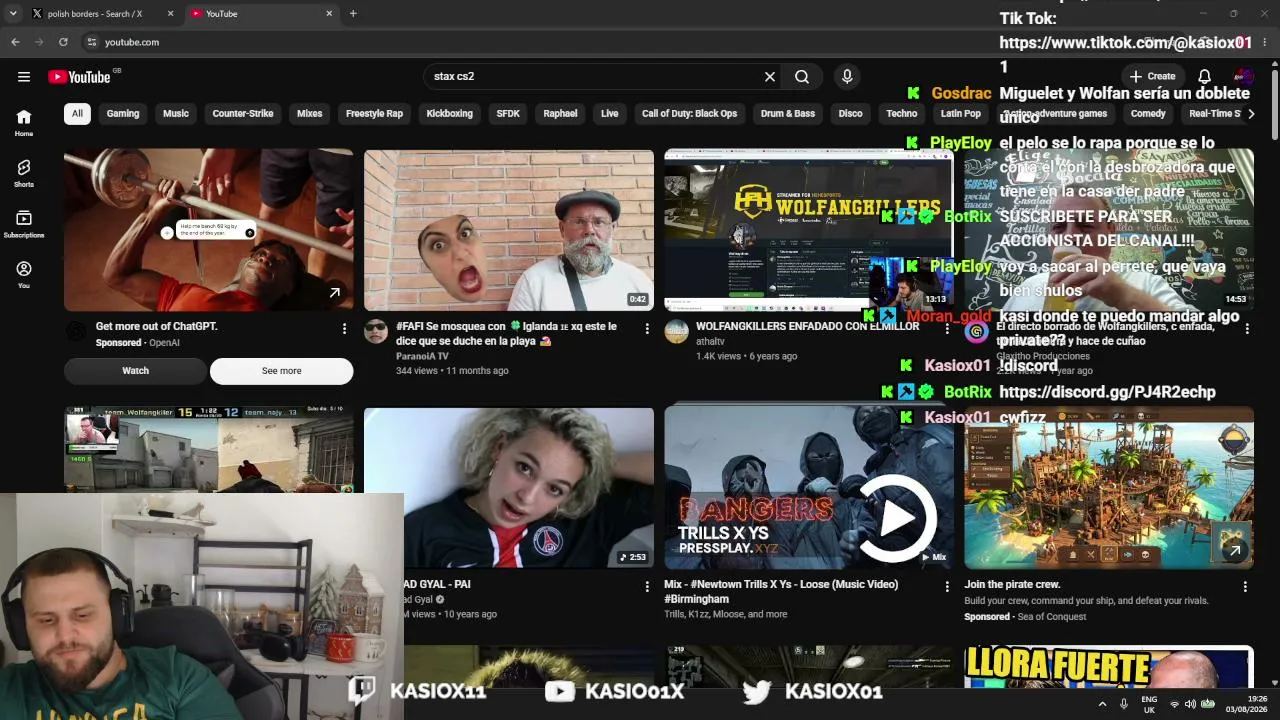Check battery status in taskbar

tap(1207, 704)
